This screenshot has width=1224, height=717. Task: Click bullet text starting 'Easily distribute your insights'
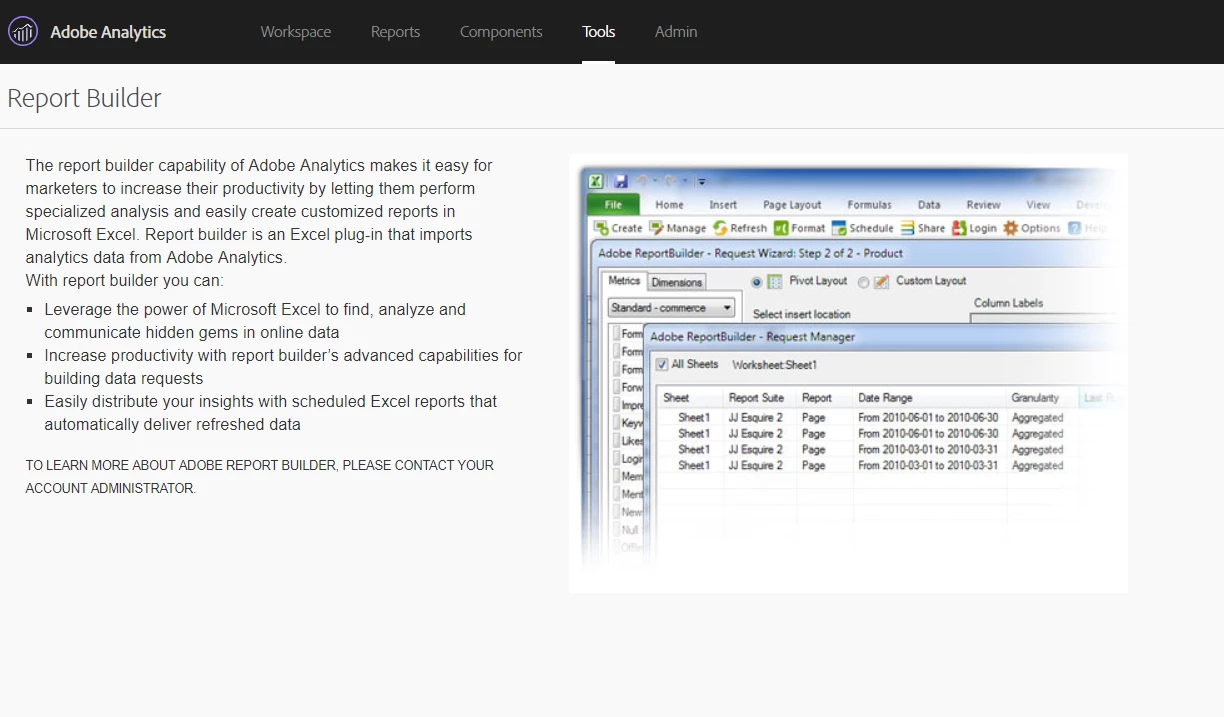(x=270, y=413)
